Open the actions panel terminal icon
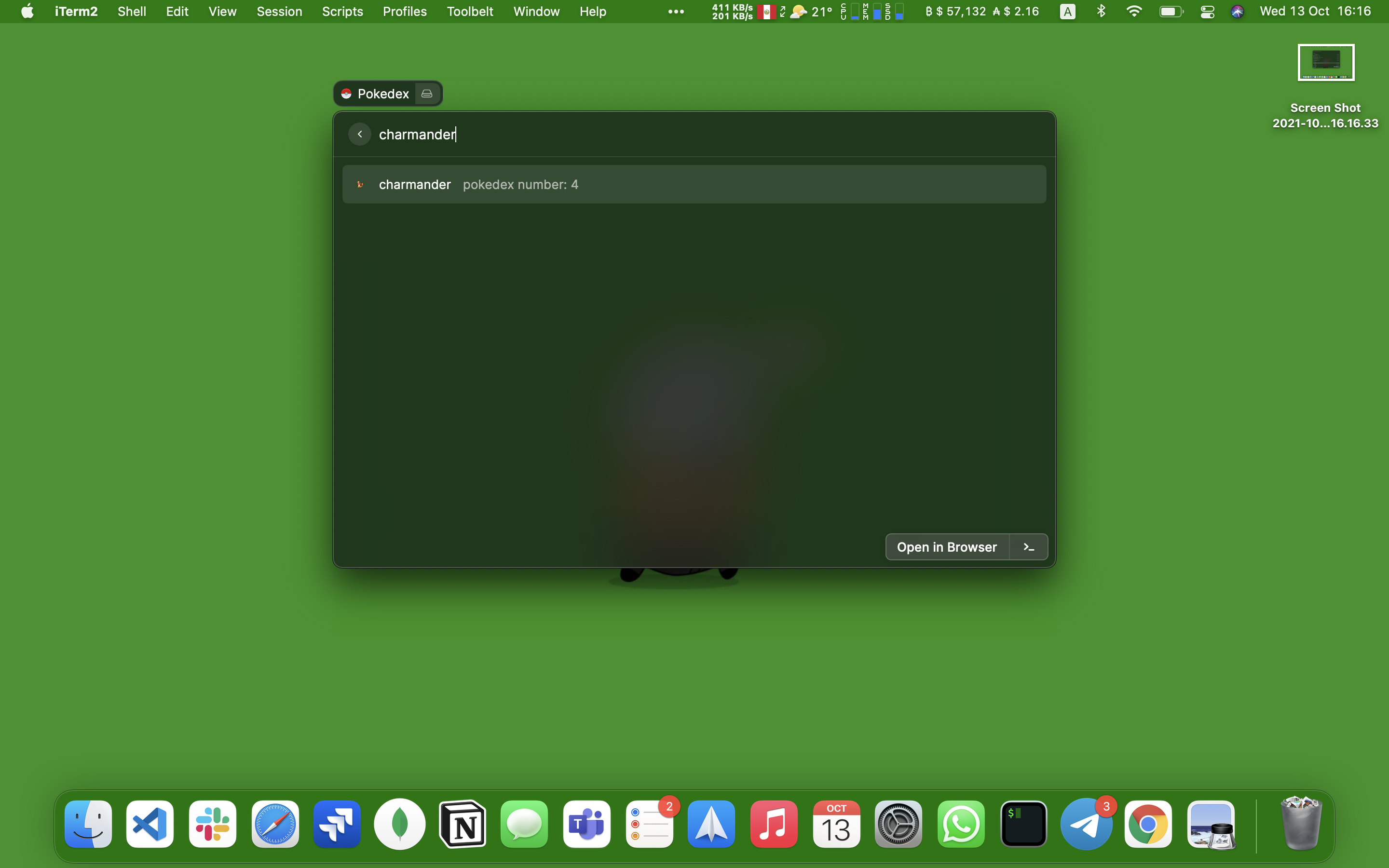Image resolution: width=1389 pixels, height=868 pixels. pyautogui.click(x=1029, y=547)
